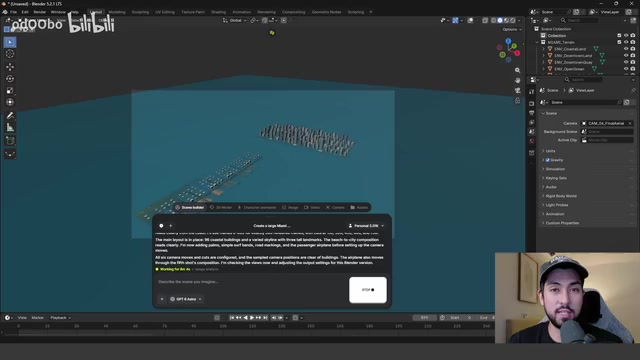Select the Scale tool in left toolbar
Screen dimensions: 640x360
(10, 91)
